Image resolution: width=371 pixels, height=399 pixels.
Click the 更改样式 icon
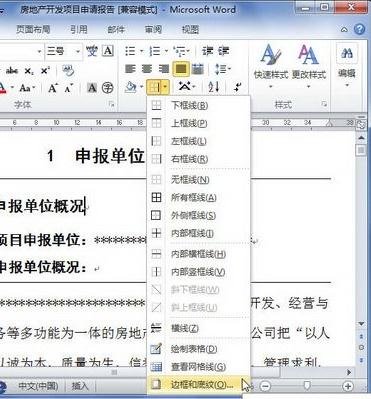309,66
